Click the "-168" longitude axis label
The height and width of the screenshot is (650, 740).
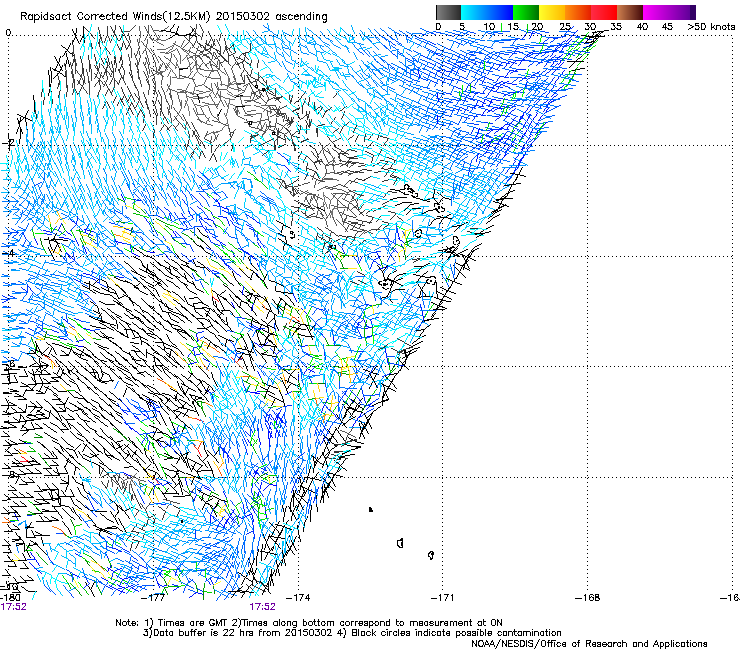point(588,598)
